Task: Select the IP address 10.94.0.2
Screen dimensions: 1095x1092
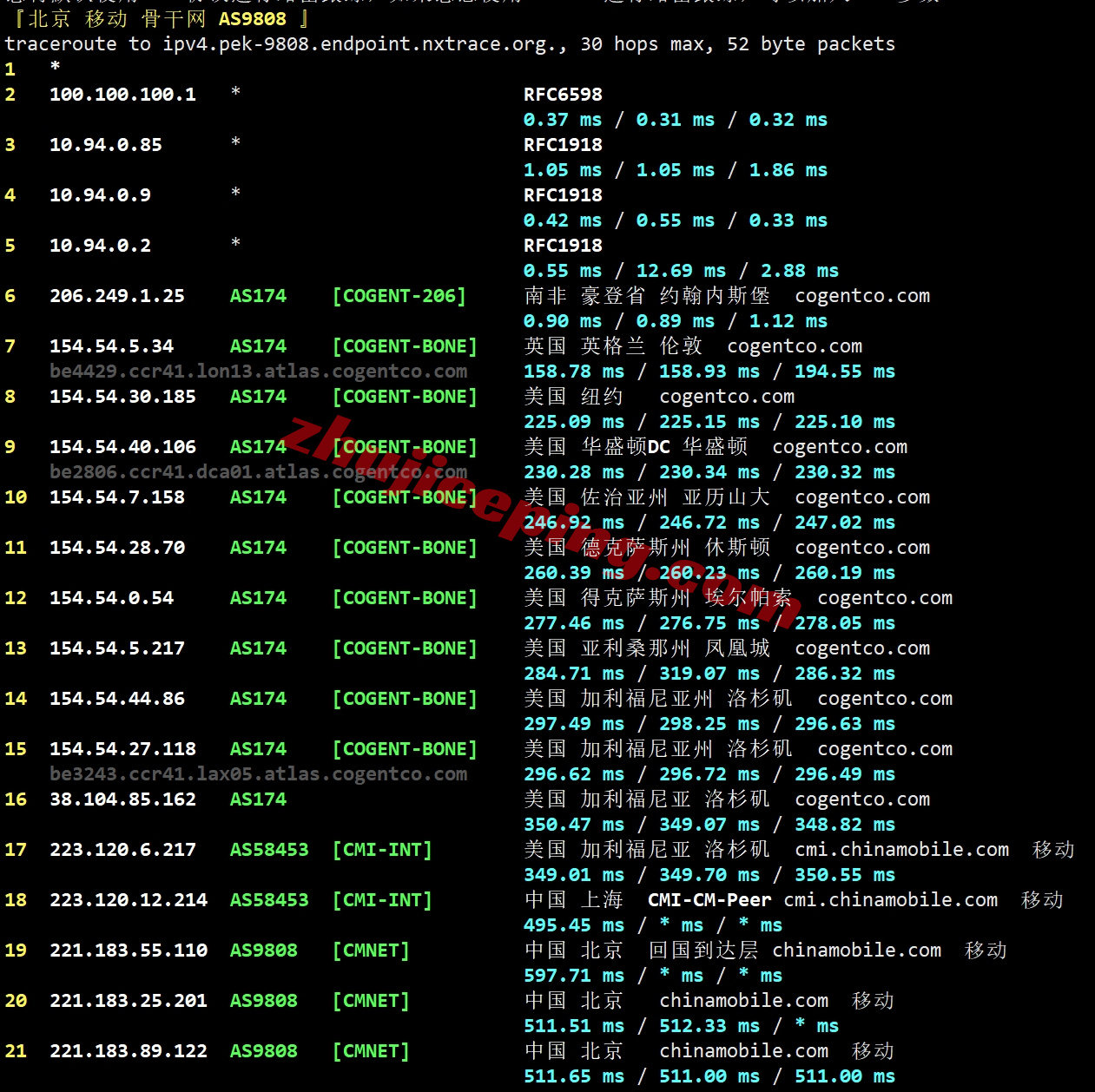Action: point(100,246)
